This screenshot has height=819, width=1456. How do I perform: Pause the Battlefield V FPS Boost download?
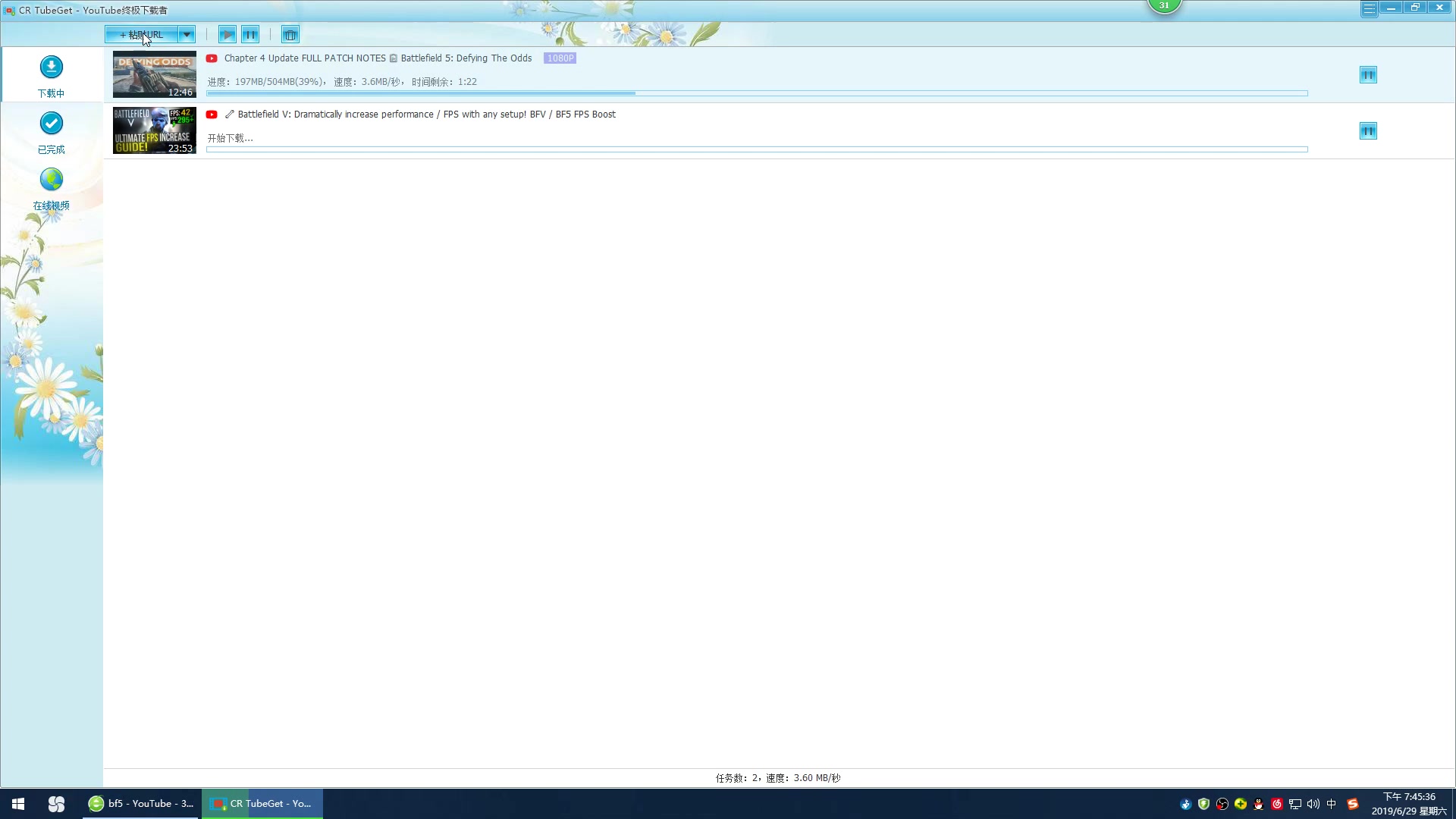1368,131
